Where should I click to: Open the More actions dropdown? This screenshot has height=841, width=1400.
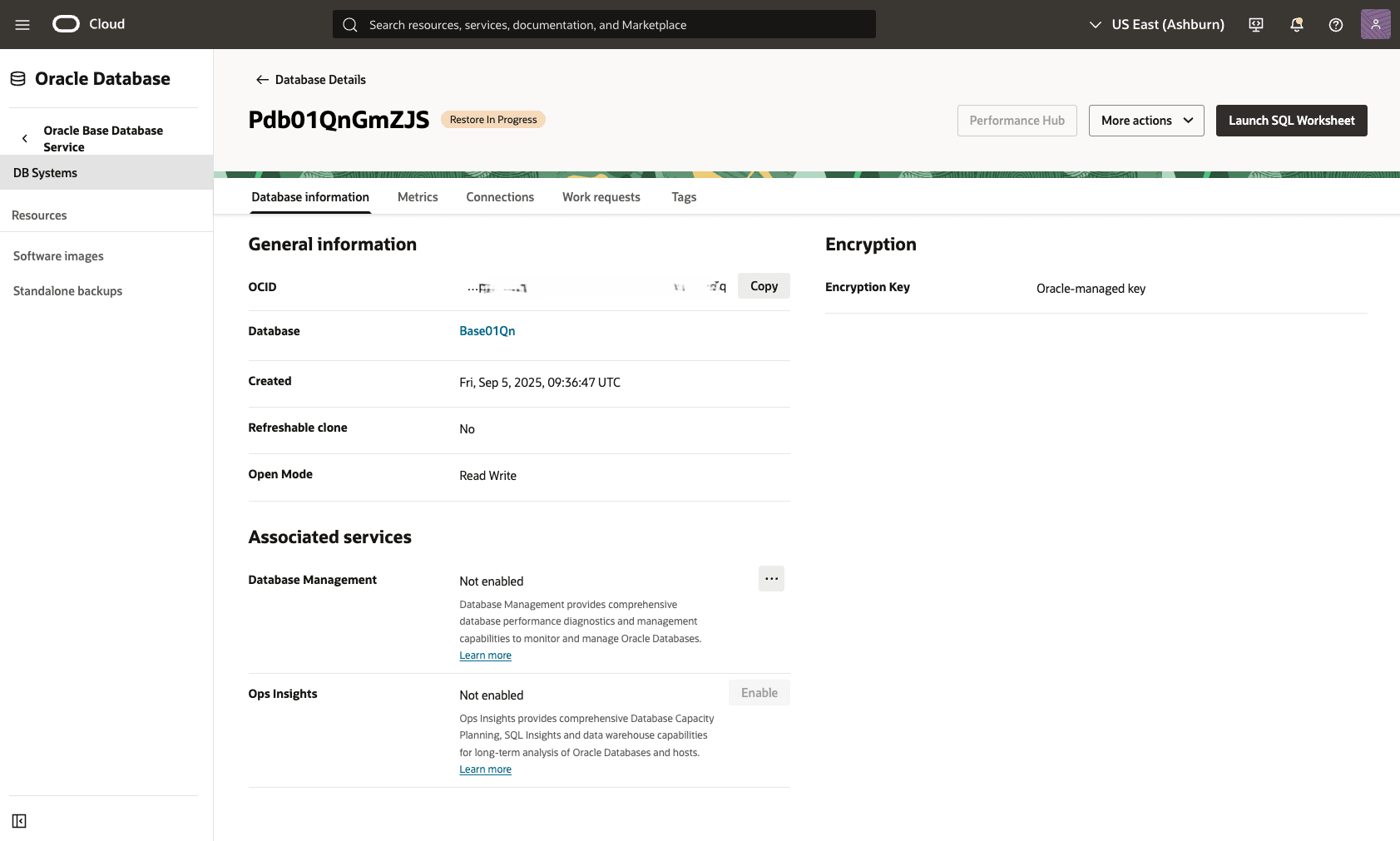pos(1145,120)
